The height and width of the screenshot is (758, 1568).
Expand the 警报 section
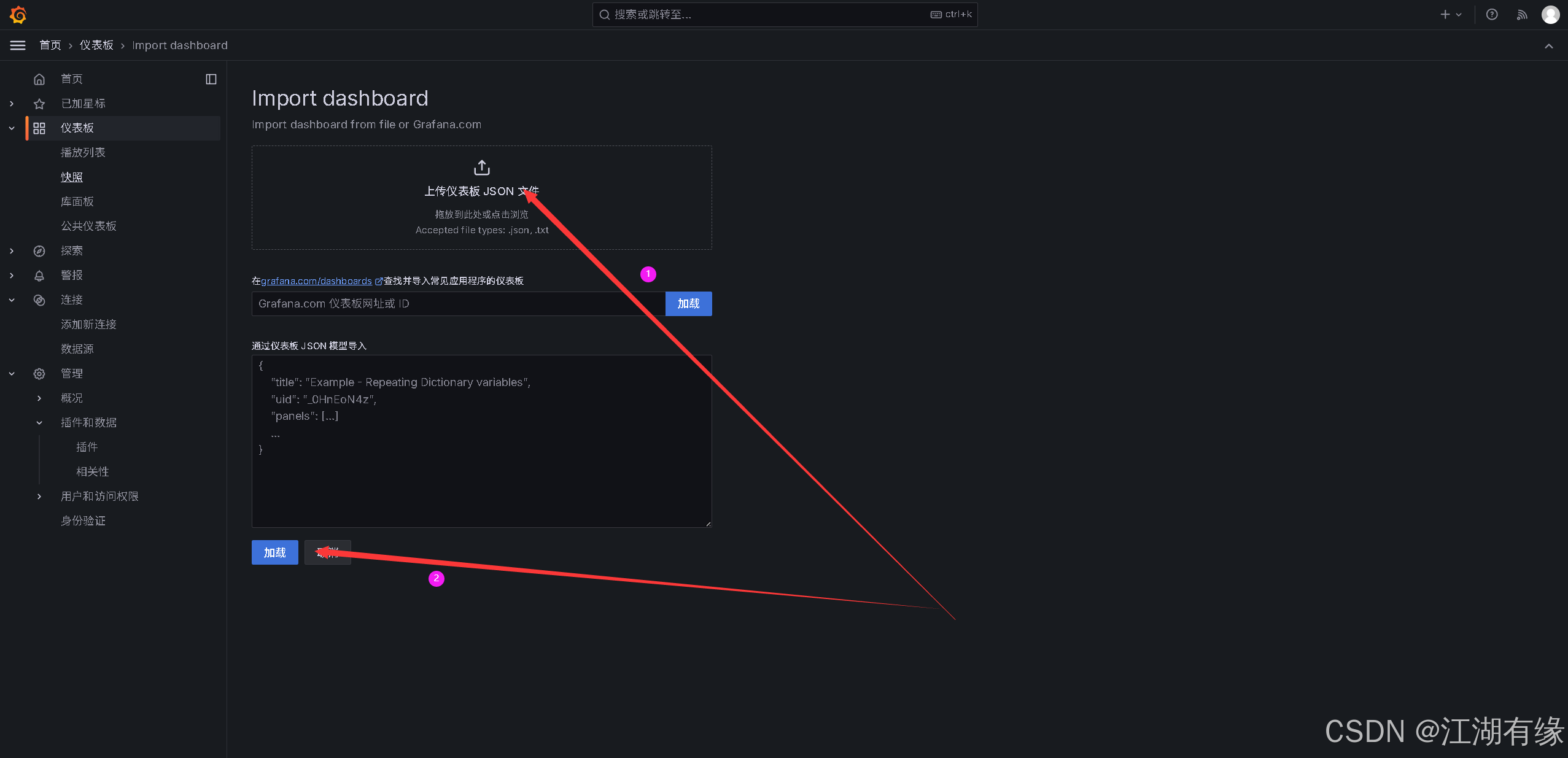[x=12, y=276]
